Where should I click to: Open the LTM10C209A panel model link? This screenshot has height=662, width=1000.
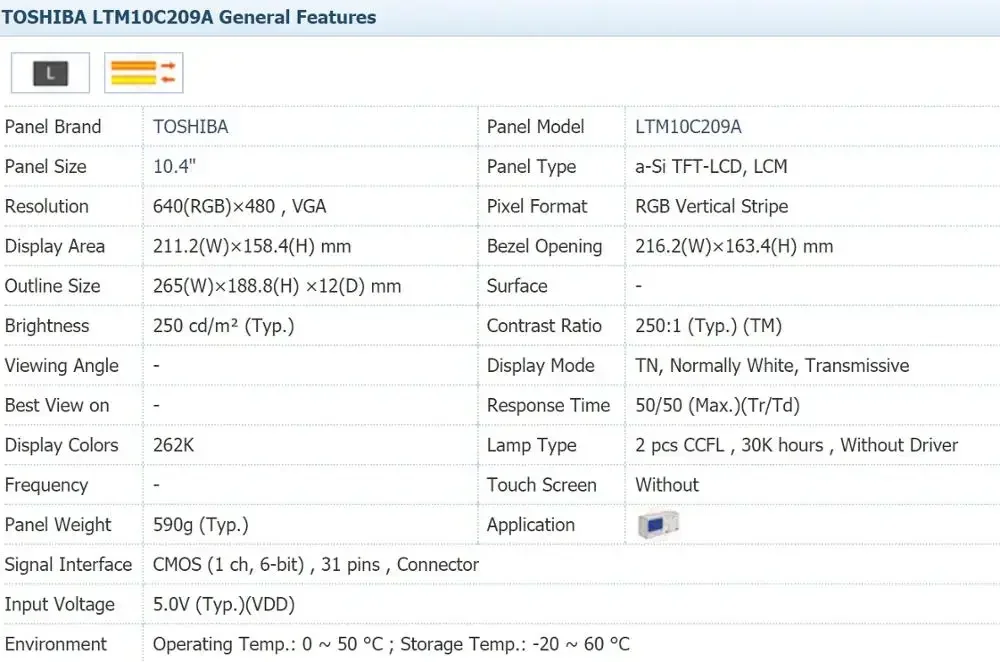(688, 127)
